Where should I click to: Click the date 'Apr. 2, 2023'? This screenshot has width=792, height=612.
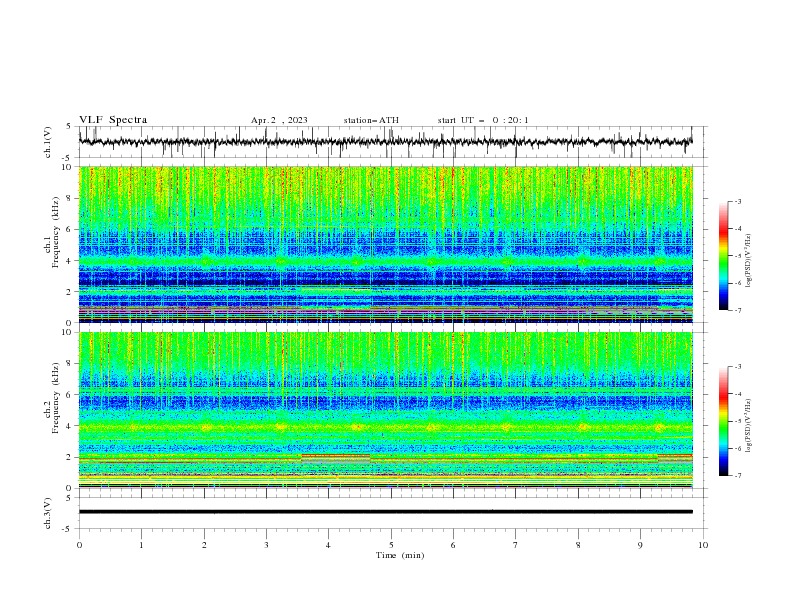[279, 120]
